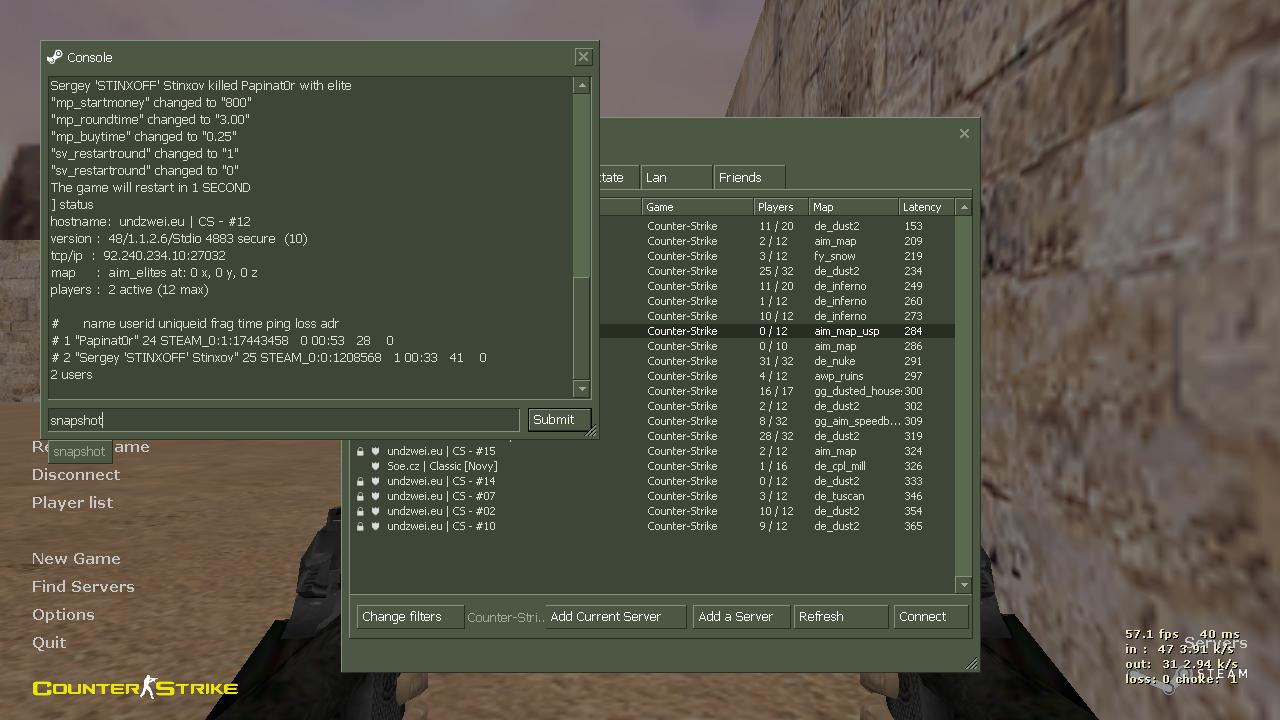
Task: Click the password lock icon of CS - #15
Action: click(360, 451)
